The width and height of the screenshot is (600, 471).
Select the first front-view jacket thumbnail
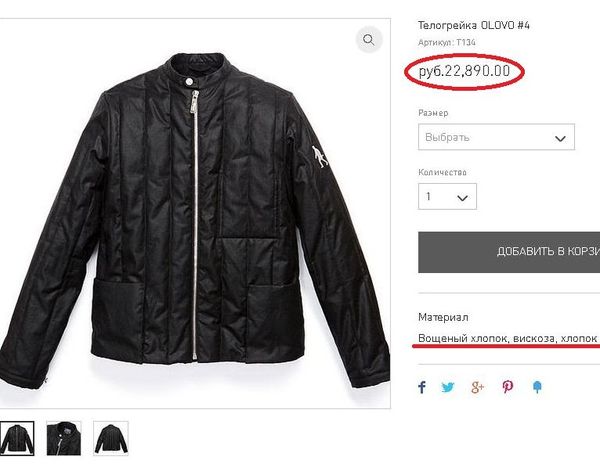pos(17,438)
